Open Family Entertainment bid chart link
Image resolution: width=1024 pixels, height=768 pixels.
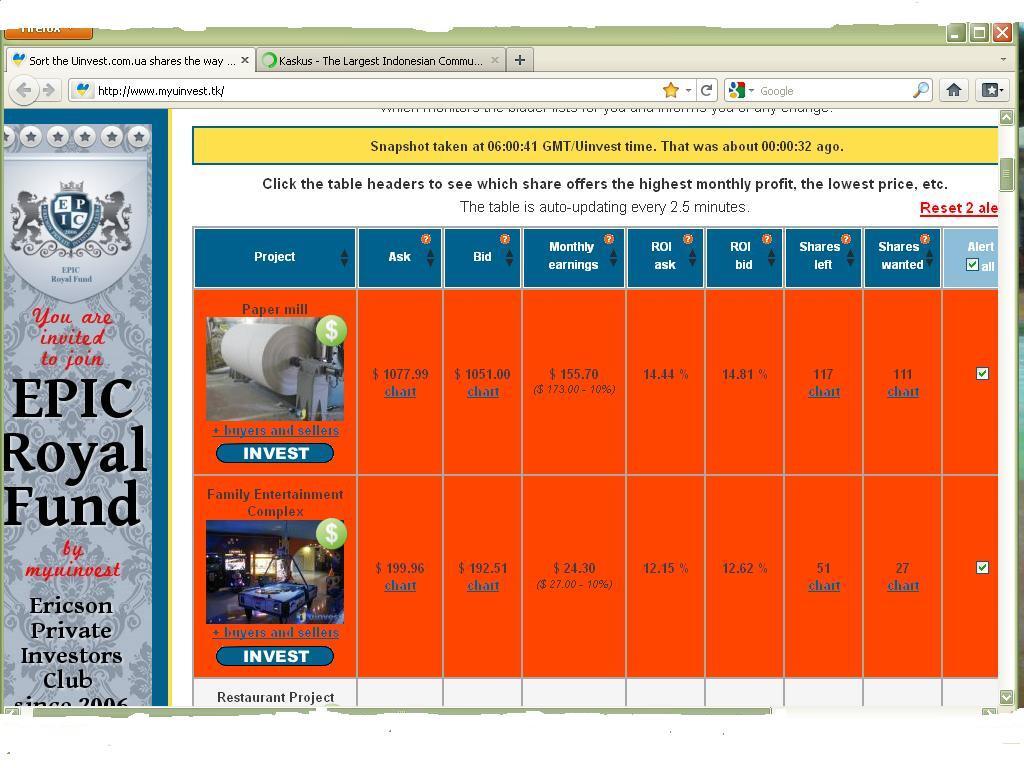483,585
